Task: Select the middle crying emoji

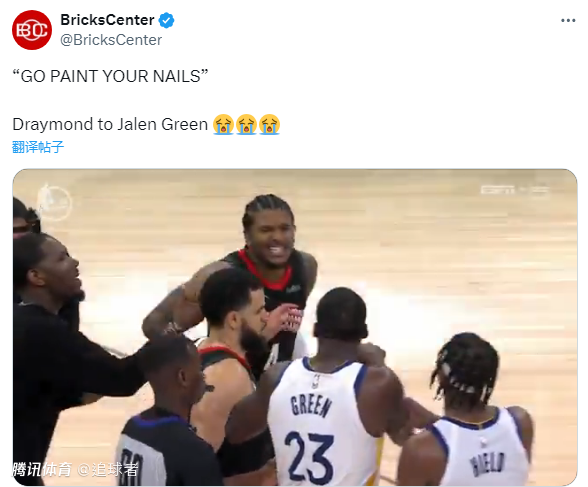Action: (246, 124)
